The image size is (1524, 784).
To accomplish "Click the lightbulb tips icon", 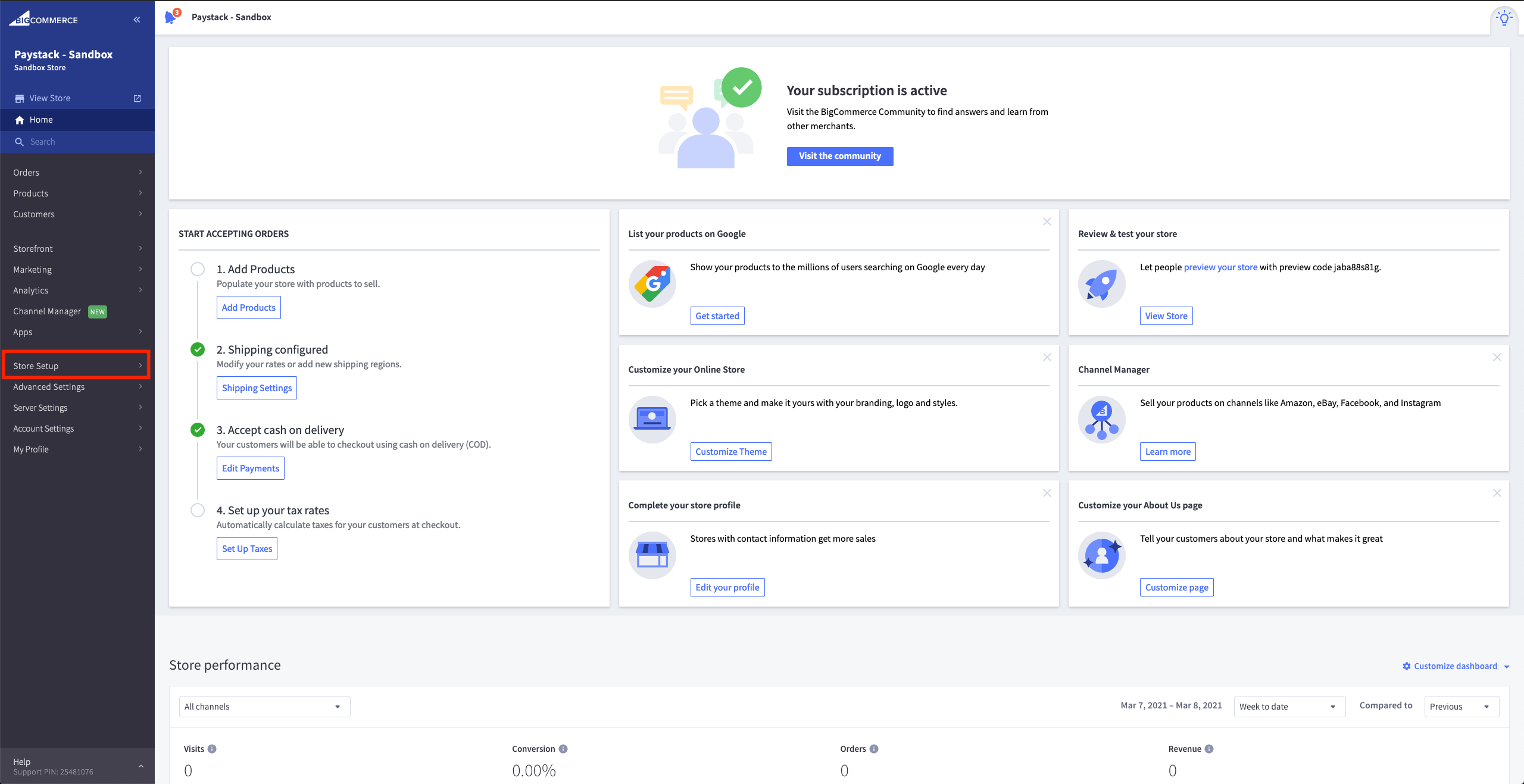I will click(x=1504, y=18).
